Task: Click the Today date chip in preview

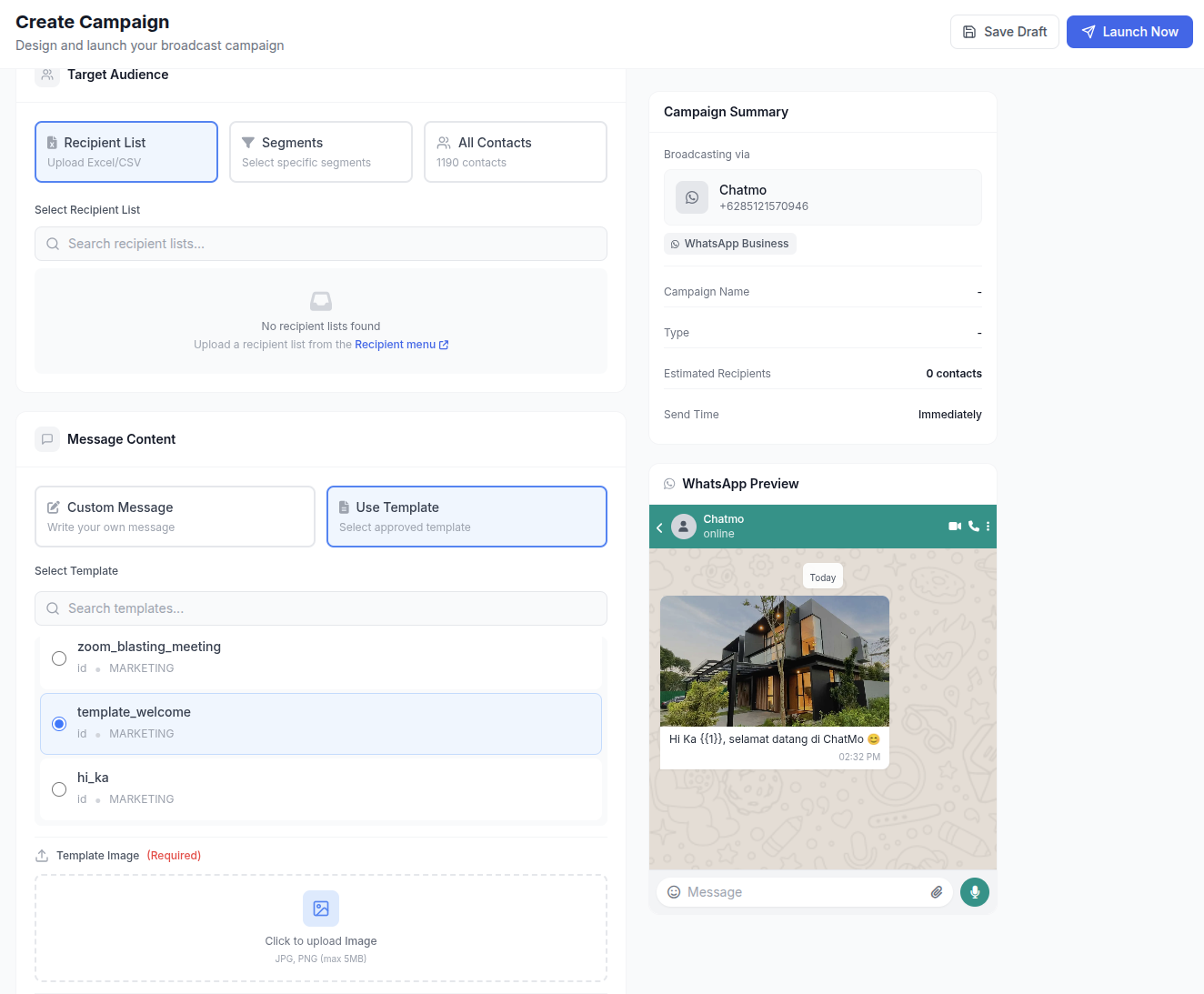Action: (x=823, y=577)
